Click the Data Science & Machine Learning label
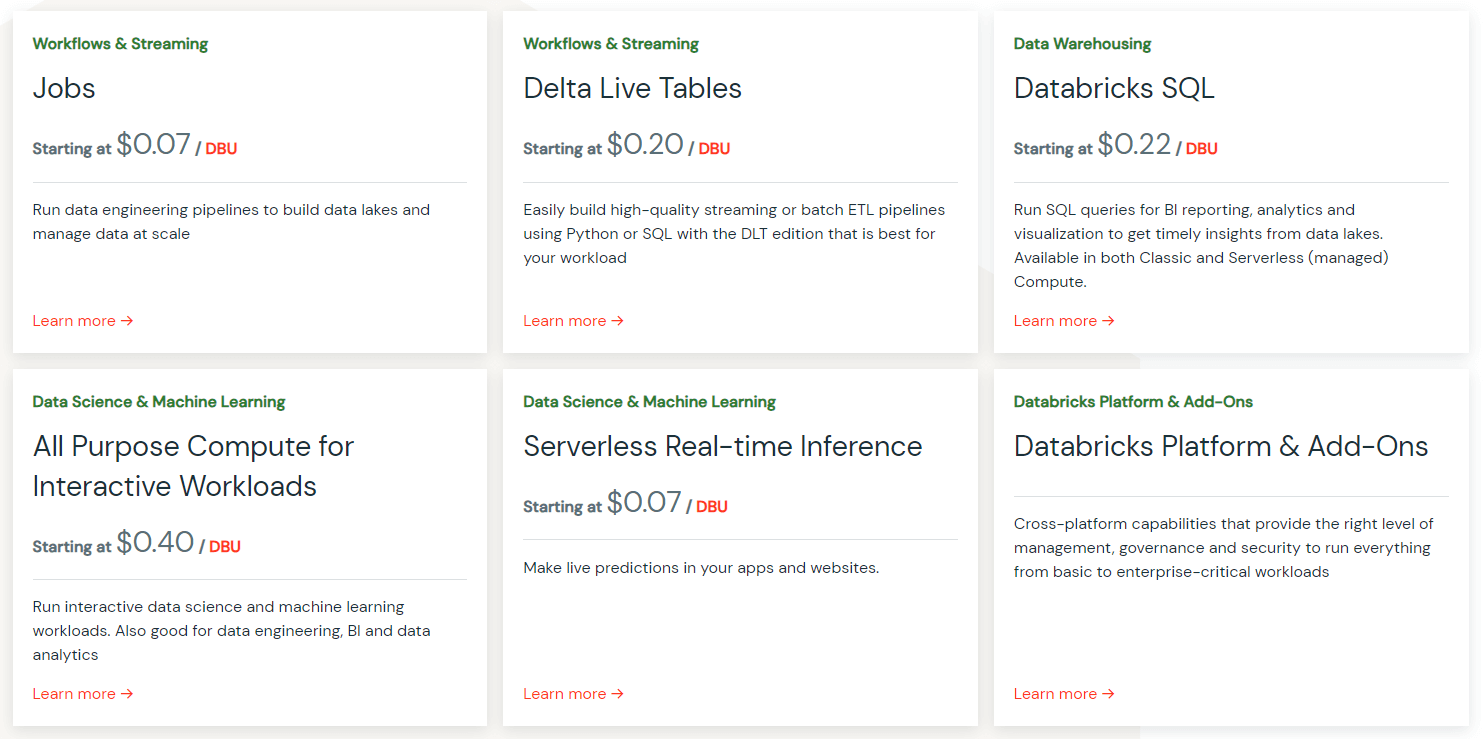 click(x=159, y=401)
